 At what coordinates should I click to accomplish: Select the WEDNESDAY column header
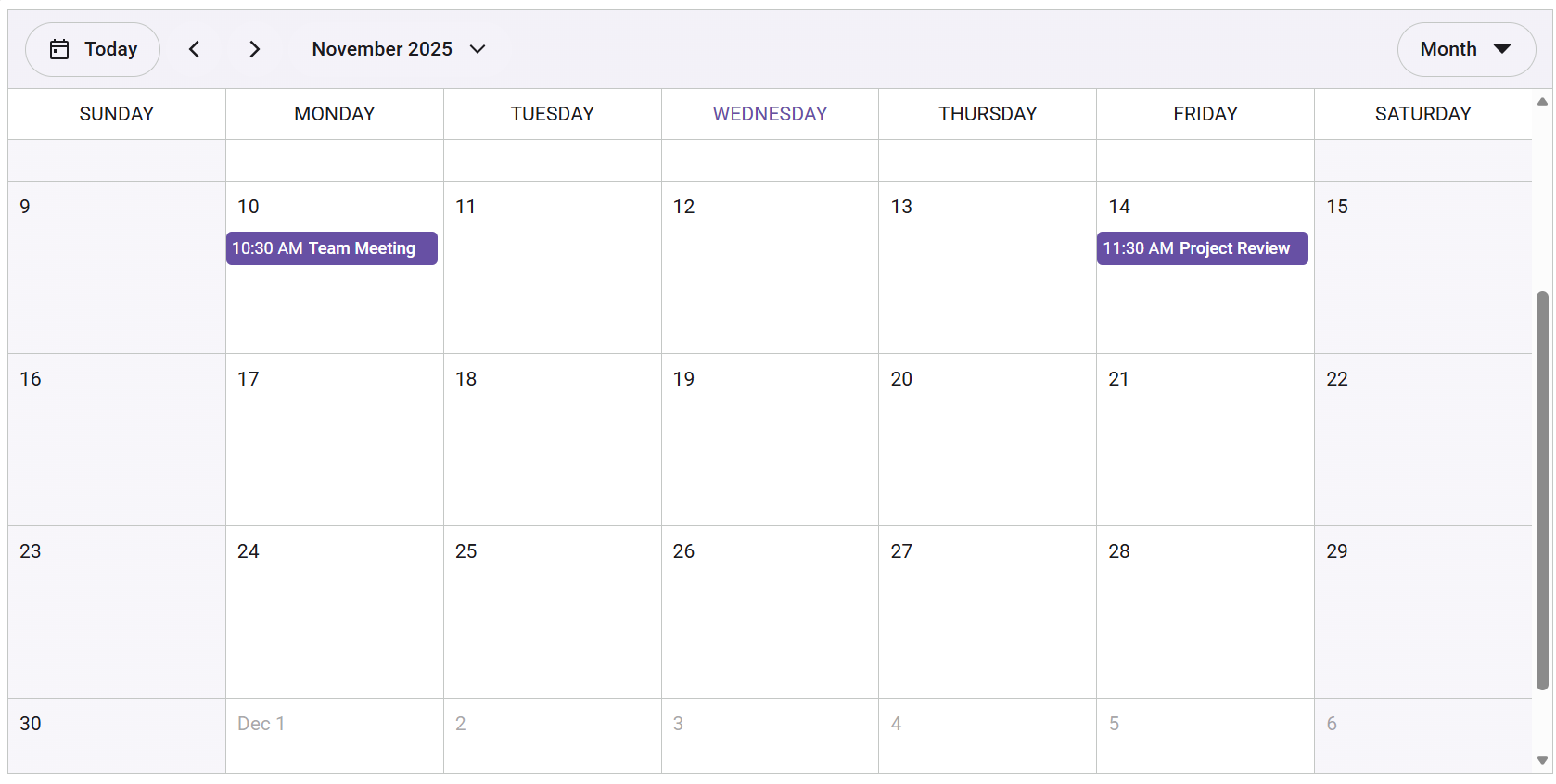770,113
